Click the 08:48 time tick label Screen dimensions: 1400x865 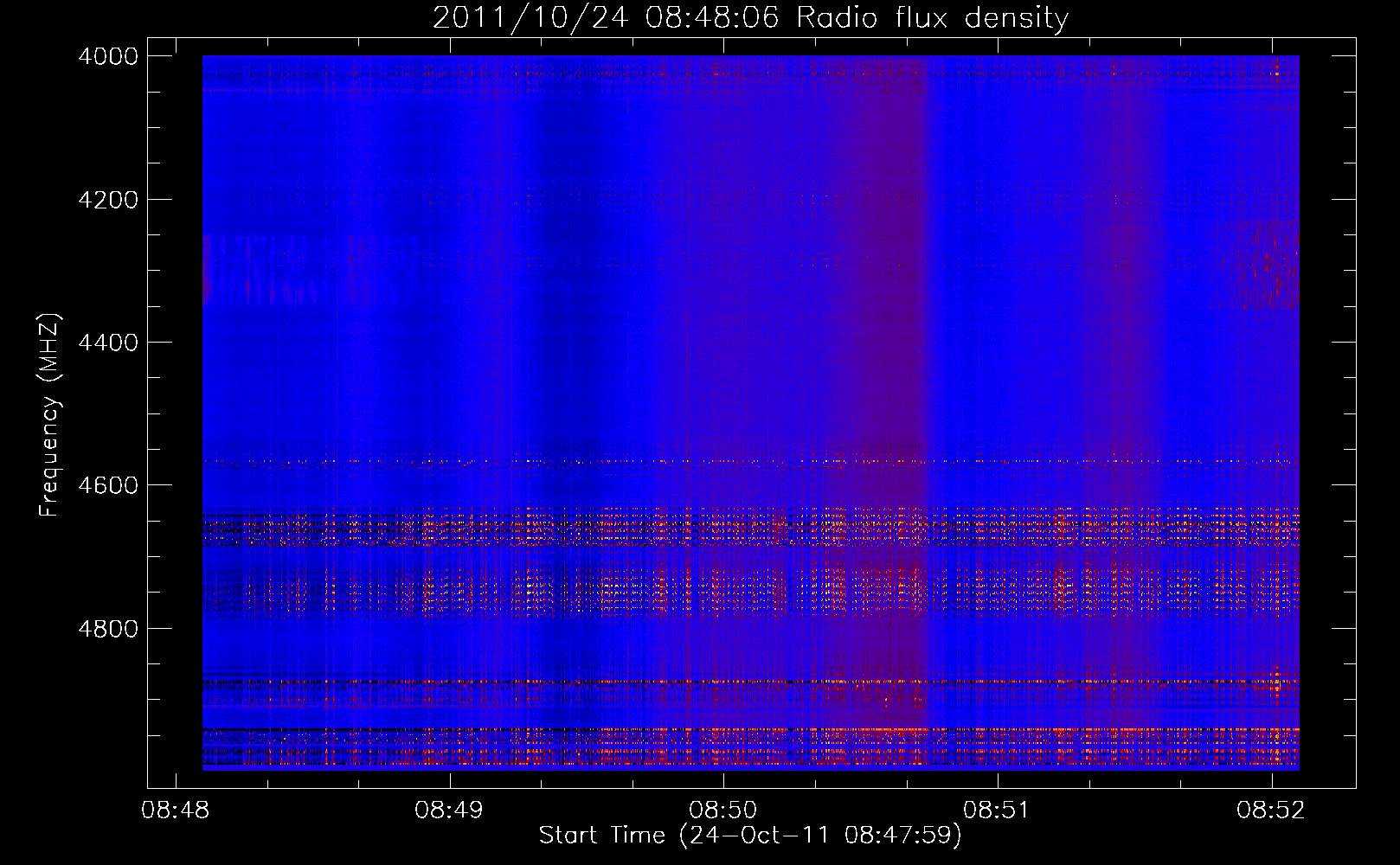pos(176,811)
